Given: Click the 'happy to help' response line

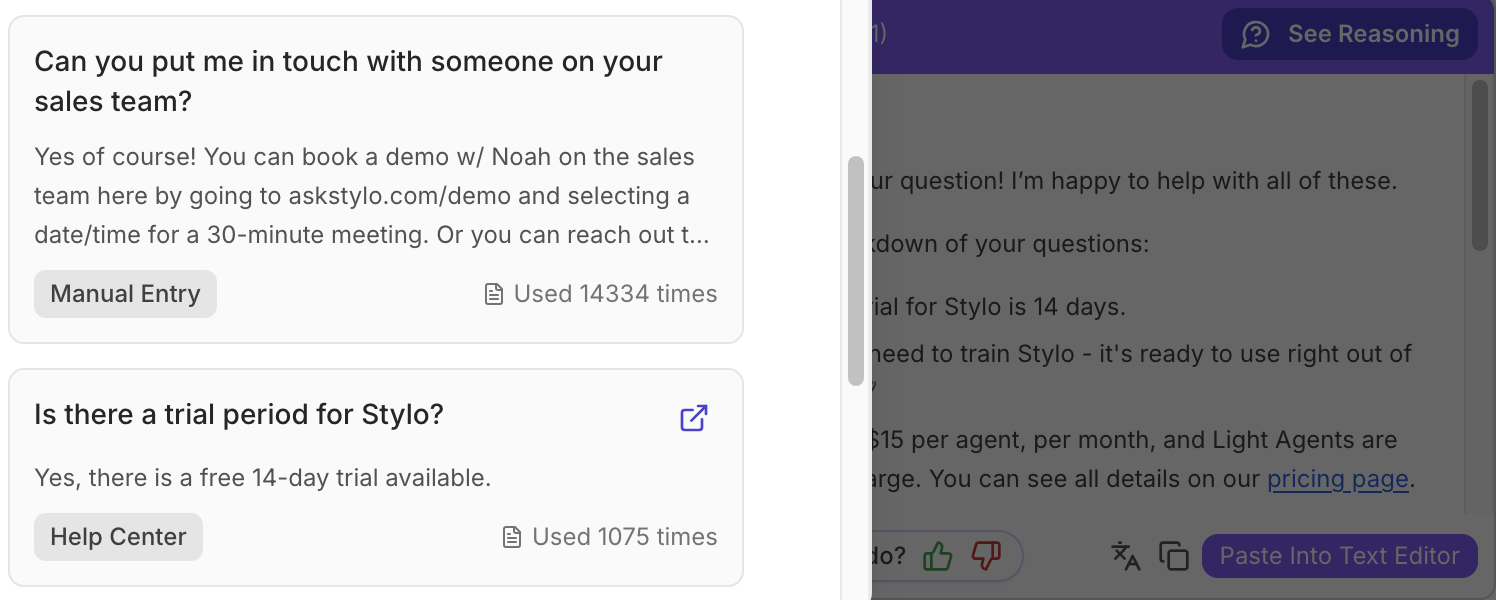Looking at the screenshot, I should 1134,181.
